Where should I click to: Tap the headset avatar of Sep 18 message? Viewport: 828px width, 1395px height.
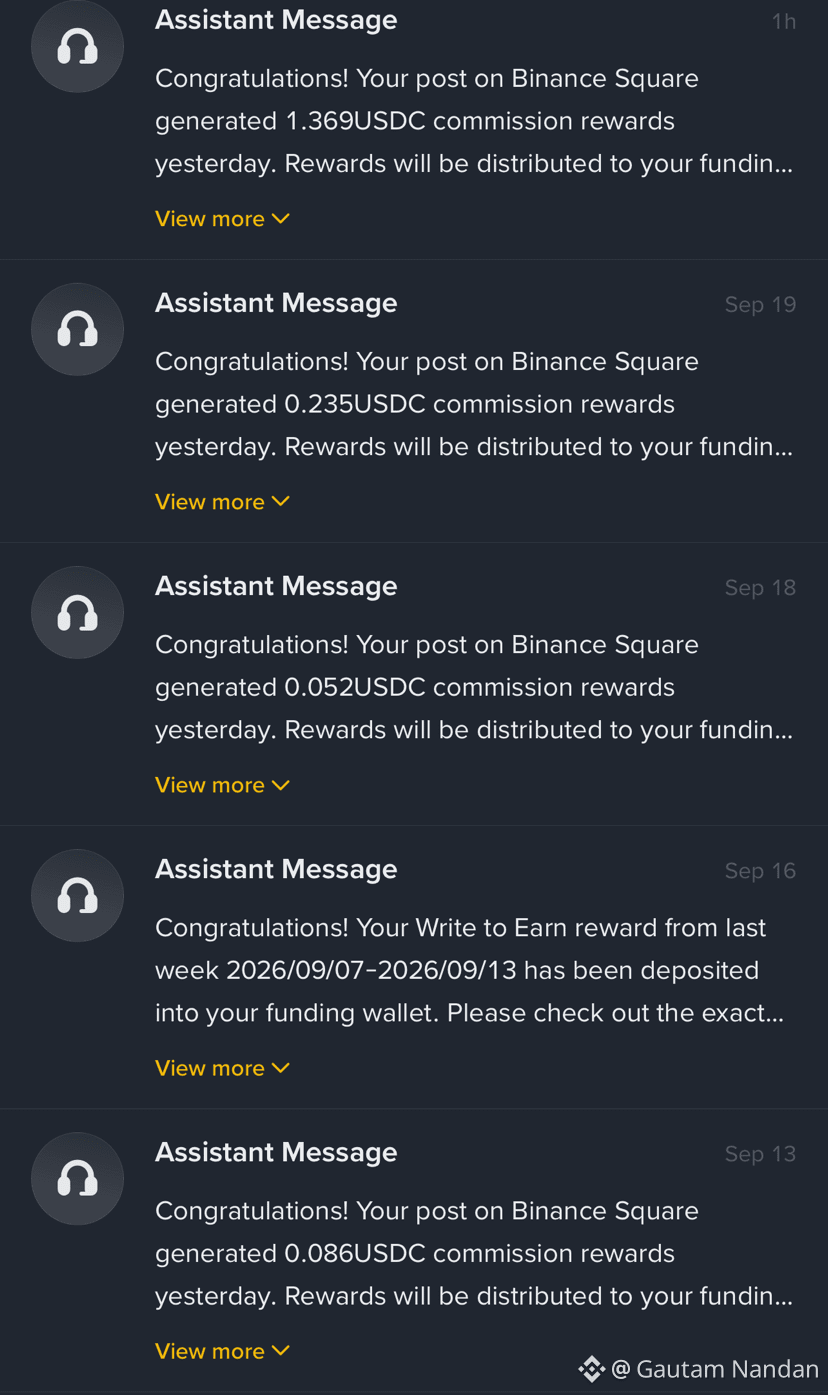click(77, 612)
